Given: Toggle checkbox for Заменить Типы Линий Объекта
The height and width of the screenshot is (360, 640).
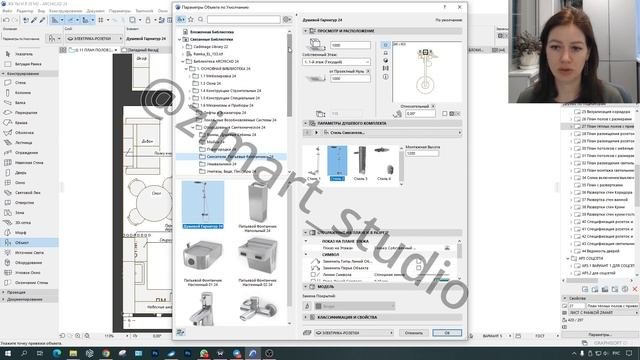Looking at the screenshot, I should (418, 261).
